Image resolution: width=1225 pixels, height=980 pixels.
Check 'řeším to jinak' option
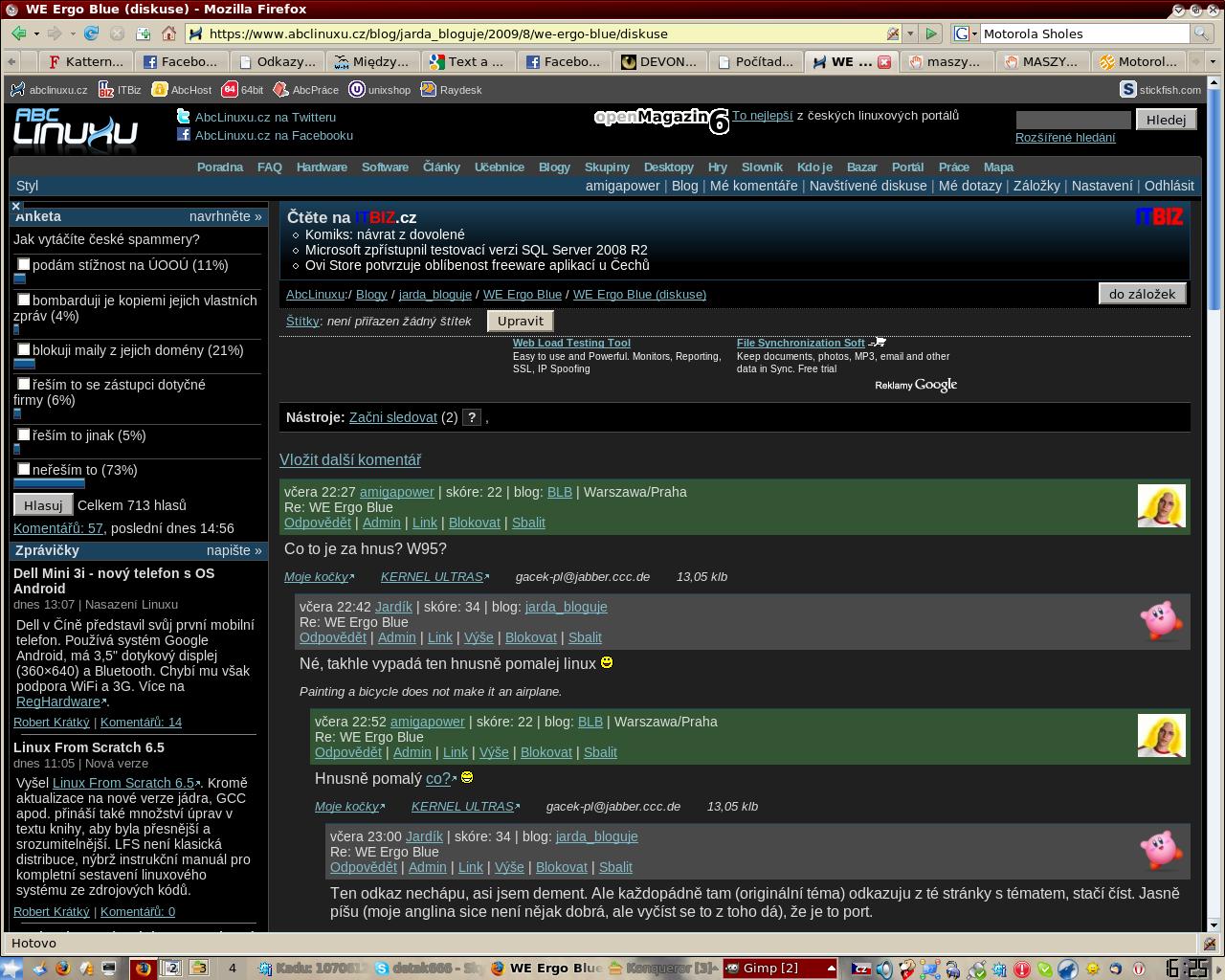click(x=24, y=434)
